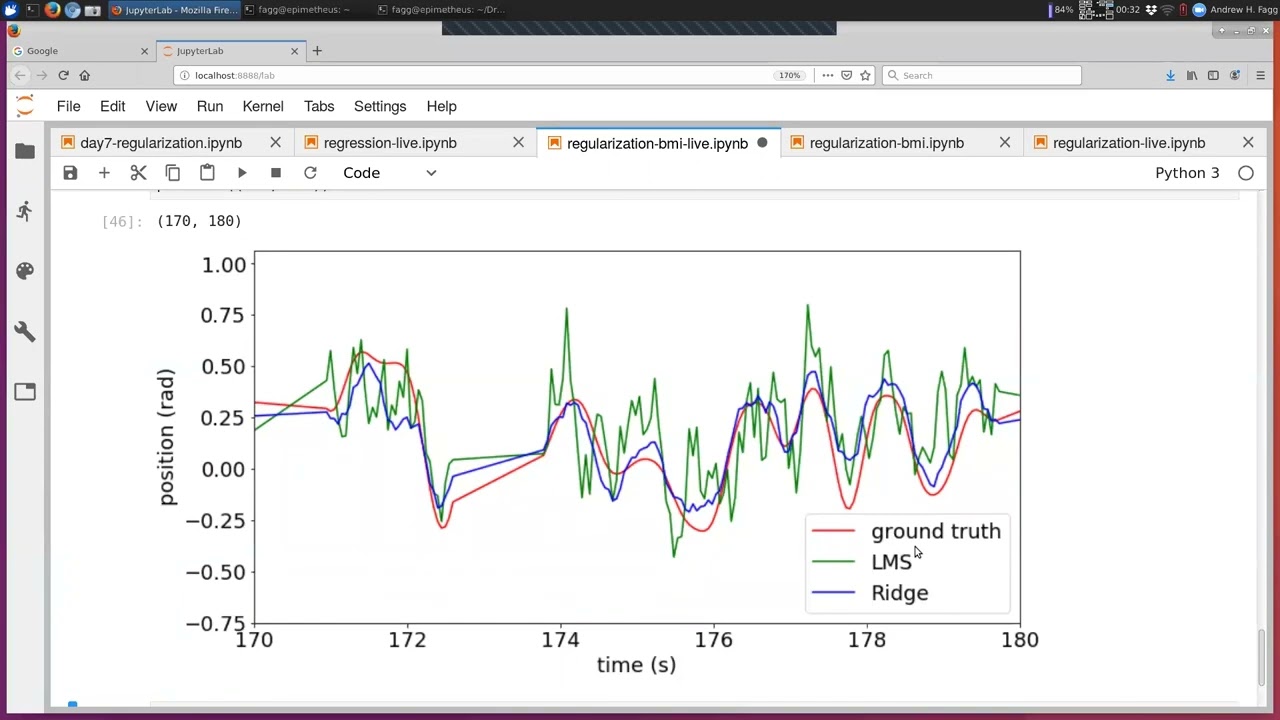Insert a new cell with the plus icon
Viewport: 1280px width, 720px height.
click(104, 173)
